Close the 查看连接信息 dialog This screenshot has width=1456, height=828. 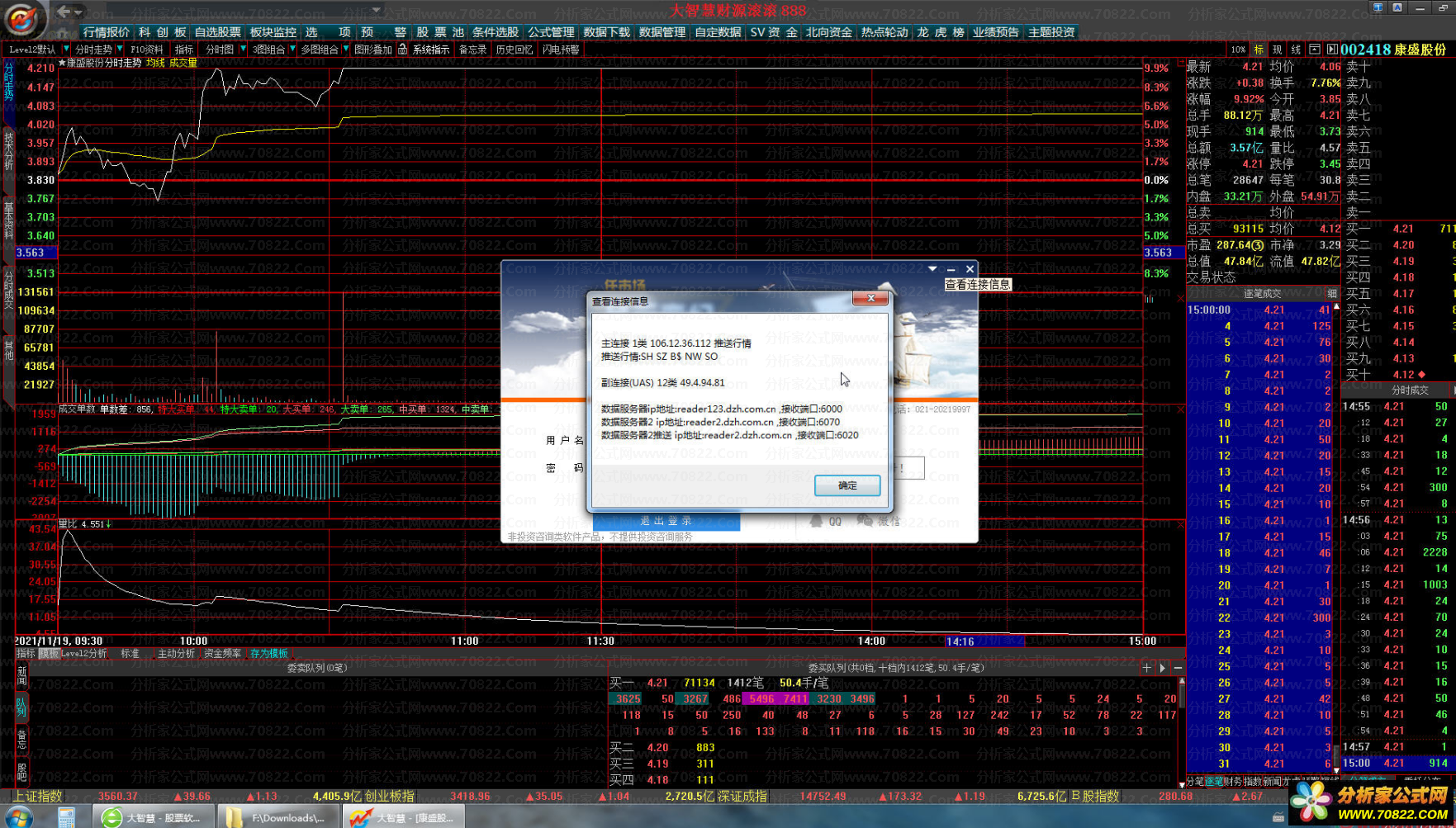pyautogui.click(x=870, y=298)
